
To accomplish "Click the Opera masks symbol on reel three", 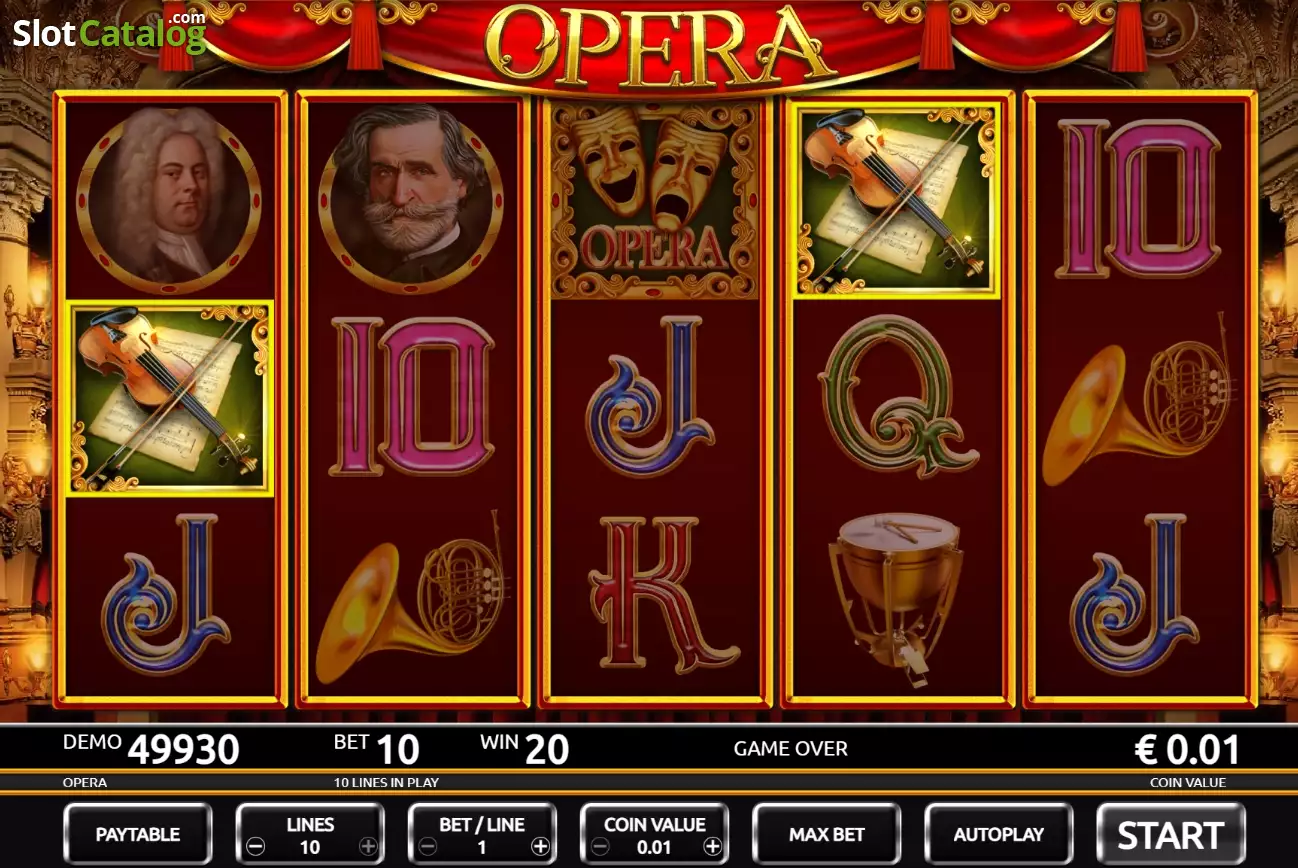I will pyautogui.click(x=654, y=200).
